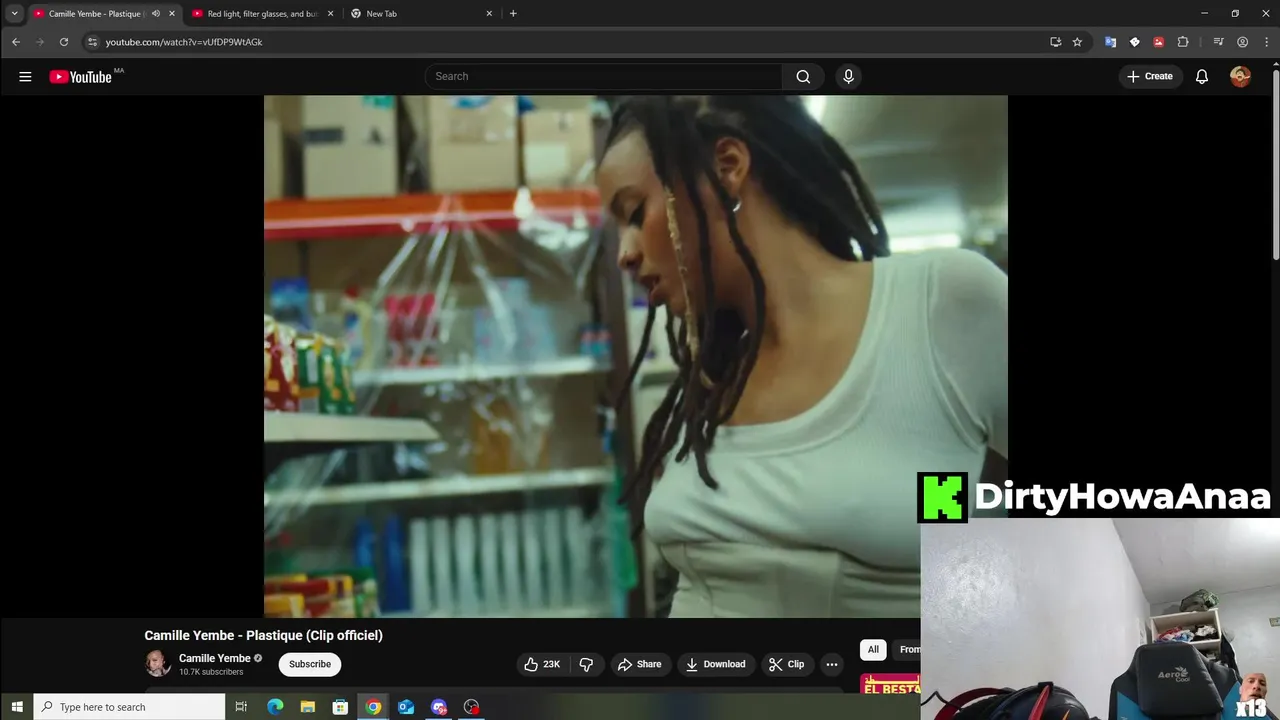
Task: Open the tab search dropdown arrow
Action: click(x=14, y=14)
